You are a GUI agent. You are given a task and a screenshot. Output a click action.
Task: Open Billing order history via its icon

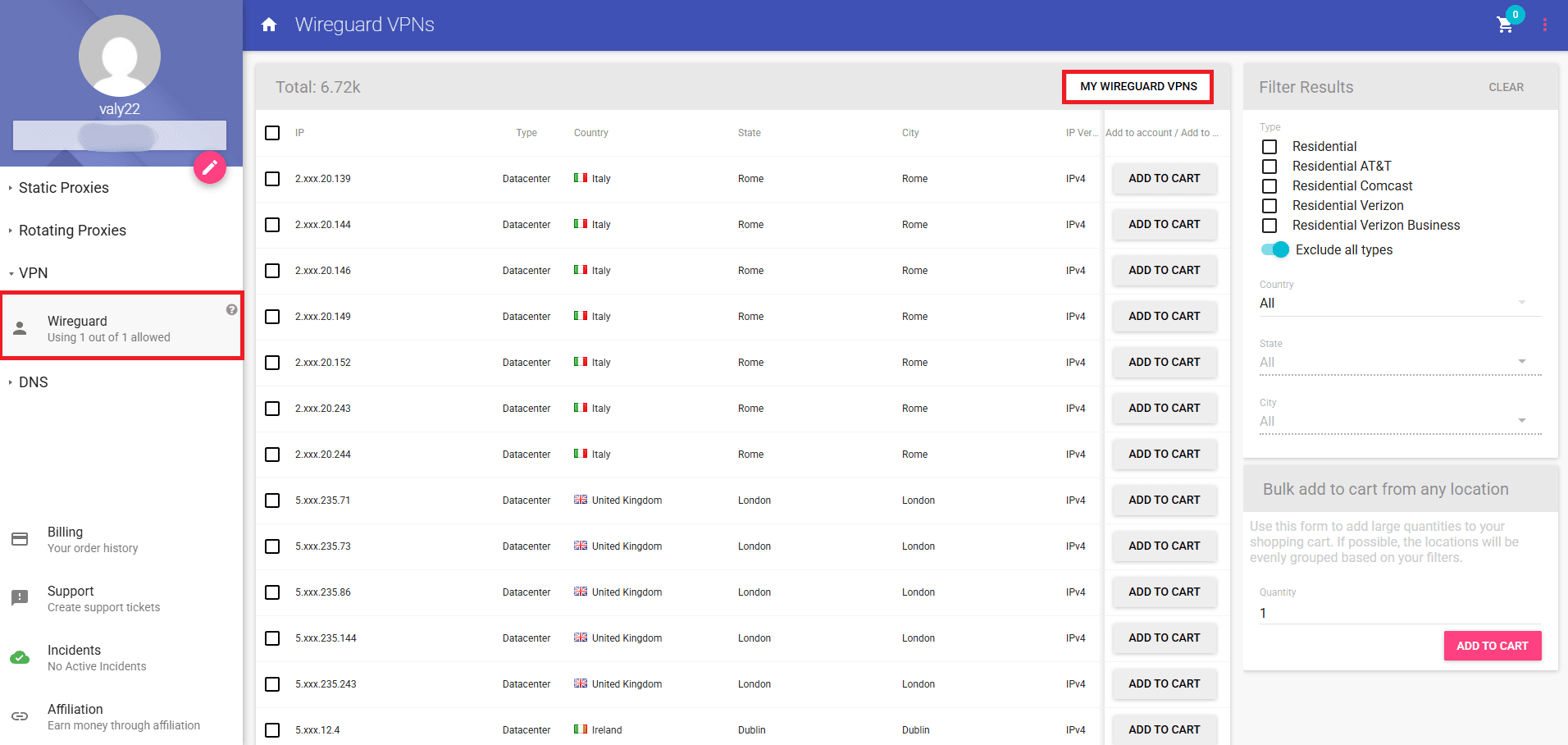click(x=21, y=538)
